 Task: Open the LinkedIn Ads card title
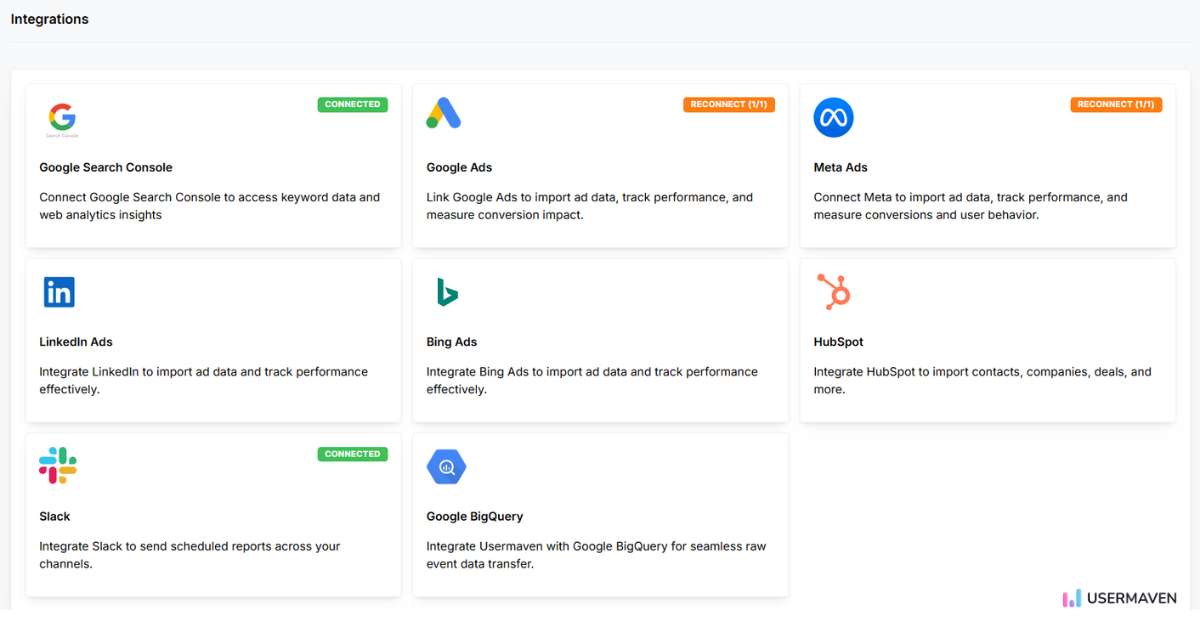pos(76,342)
